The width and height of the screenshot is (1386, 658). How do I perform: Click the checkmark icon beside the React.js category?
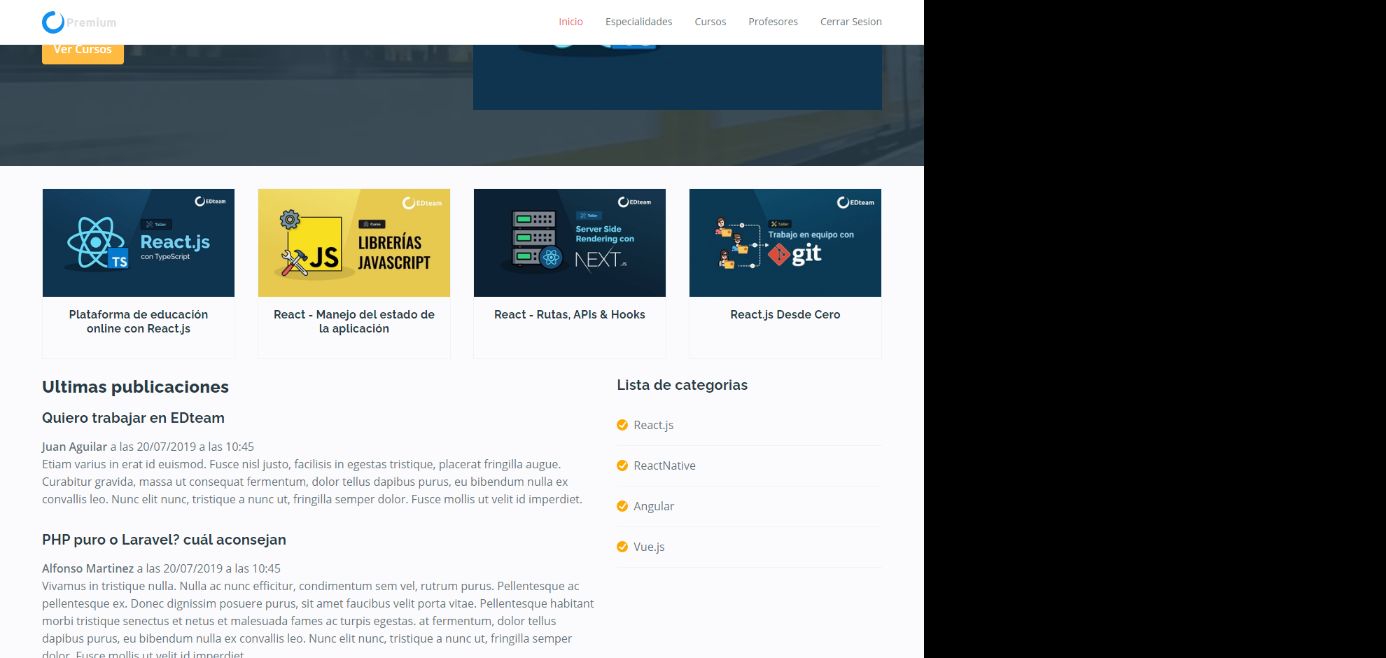pyautogui.click(x=622, y=425)
